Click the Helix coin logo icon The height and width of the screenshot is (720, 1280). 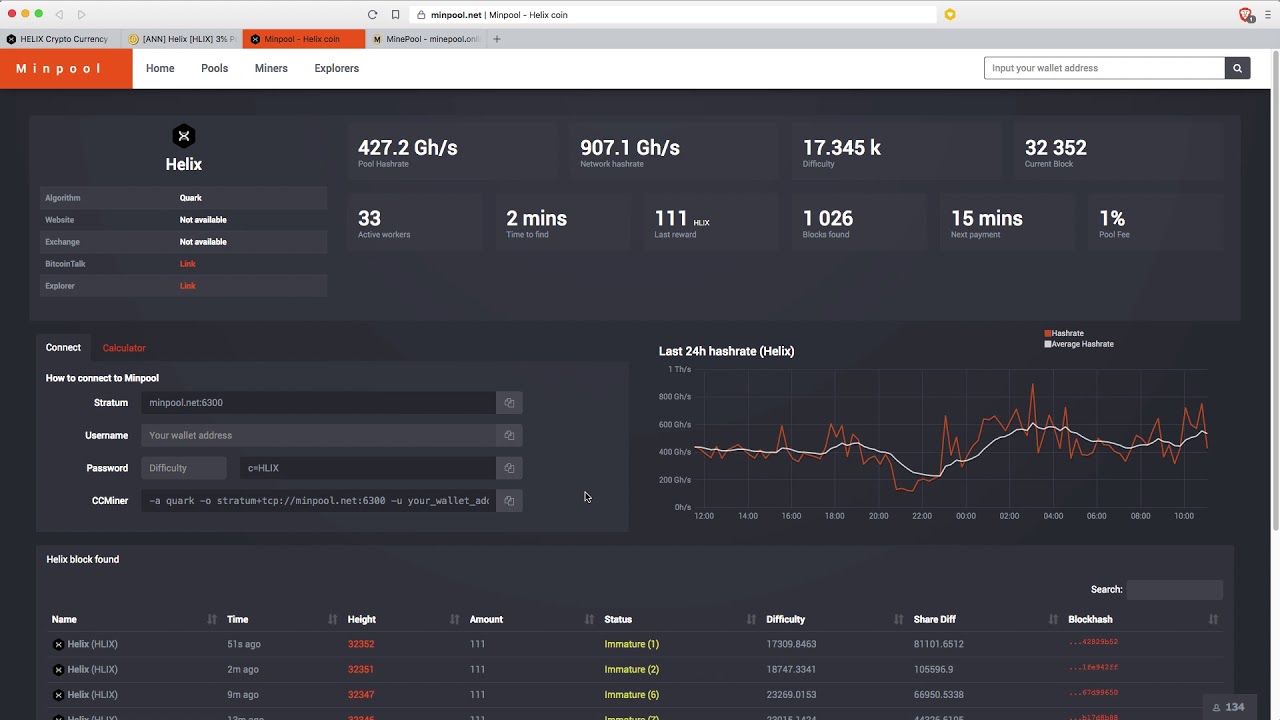[183, 136]
